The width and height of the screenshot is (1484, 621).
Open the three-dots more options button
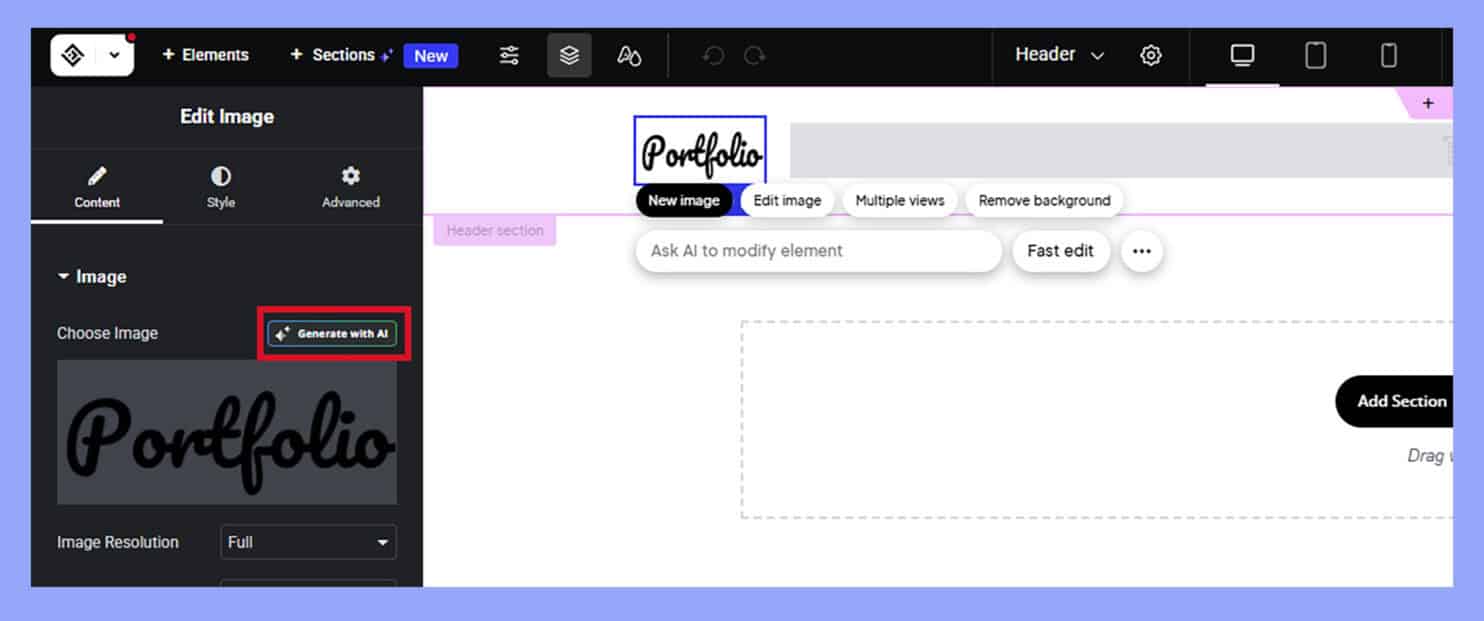click(1141, 252)
